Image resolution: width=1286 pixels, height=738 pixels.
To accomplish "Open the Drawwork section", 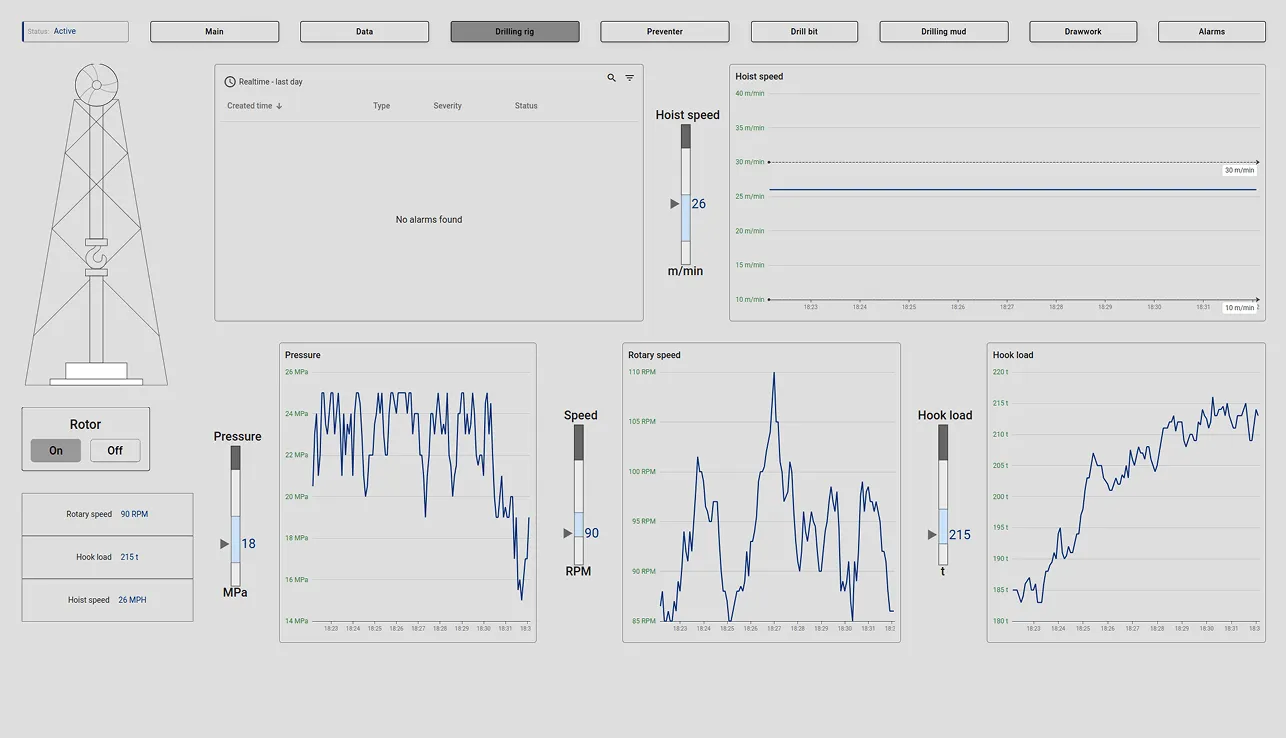I will [x=1082, y=32].
